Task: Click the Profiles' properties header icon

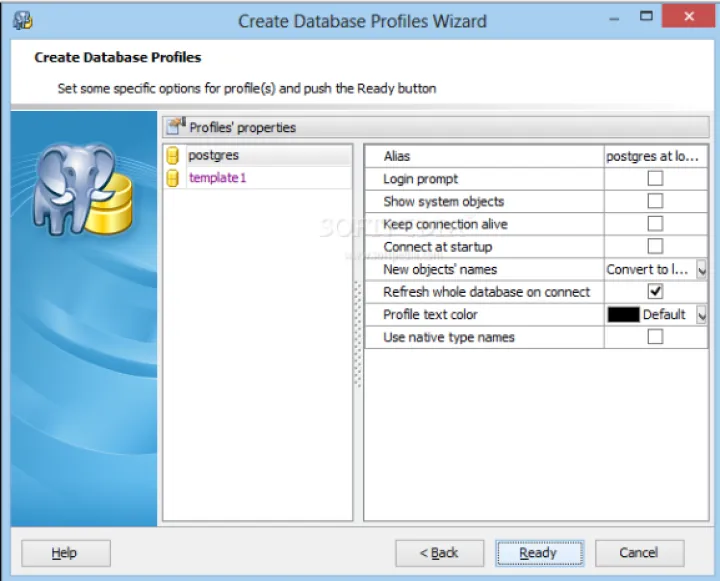Action: [x=176, y=127]
